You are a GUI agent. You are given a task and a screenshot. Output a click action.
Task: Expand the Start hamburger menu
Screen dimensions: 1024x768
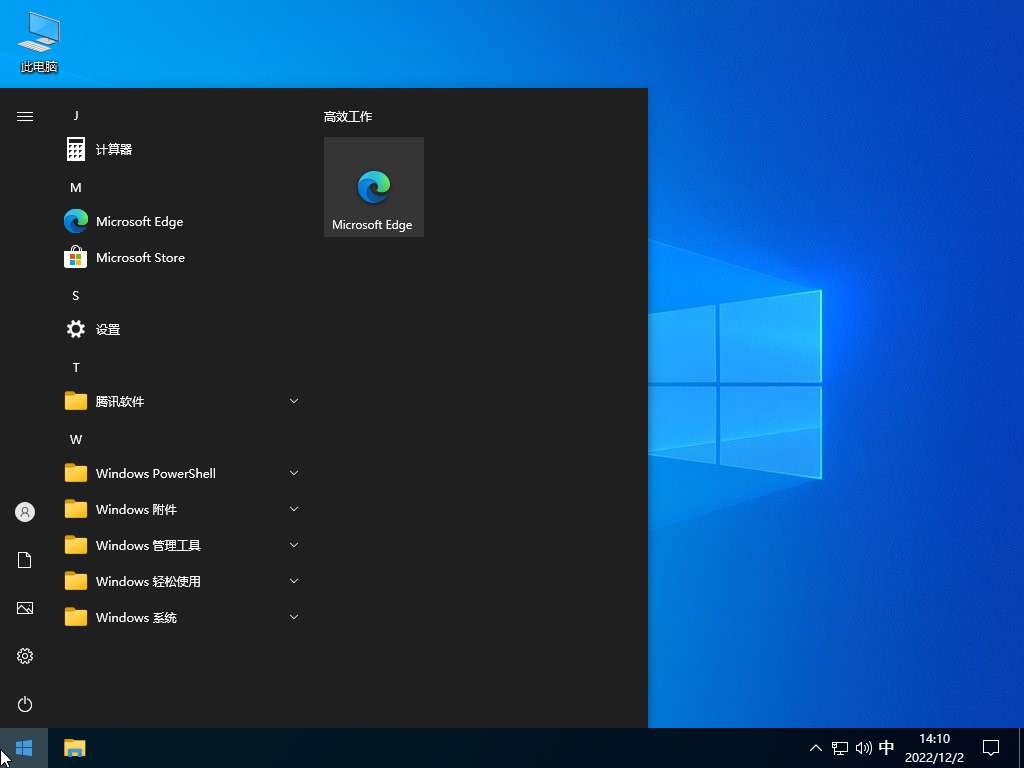coord(25,116)
